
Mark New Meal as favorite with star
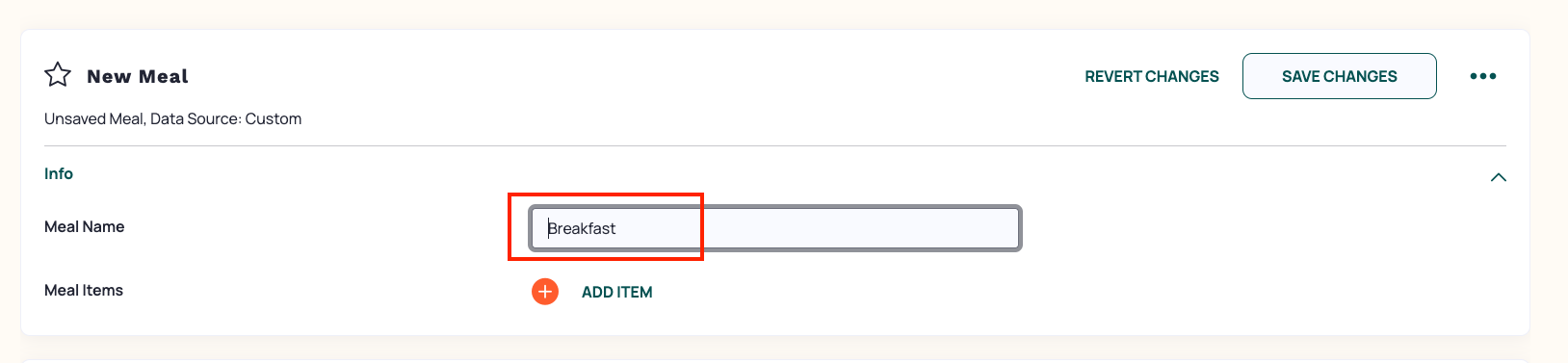58,75
